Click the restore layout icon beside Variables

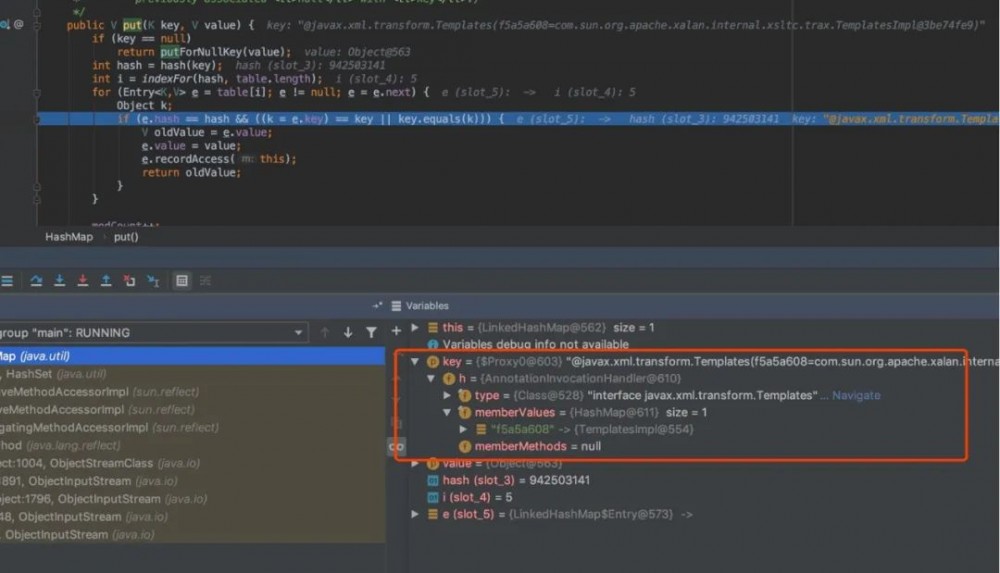pos(378,306)
